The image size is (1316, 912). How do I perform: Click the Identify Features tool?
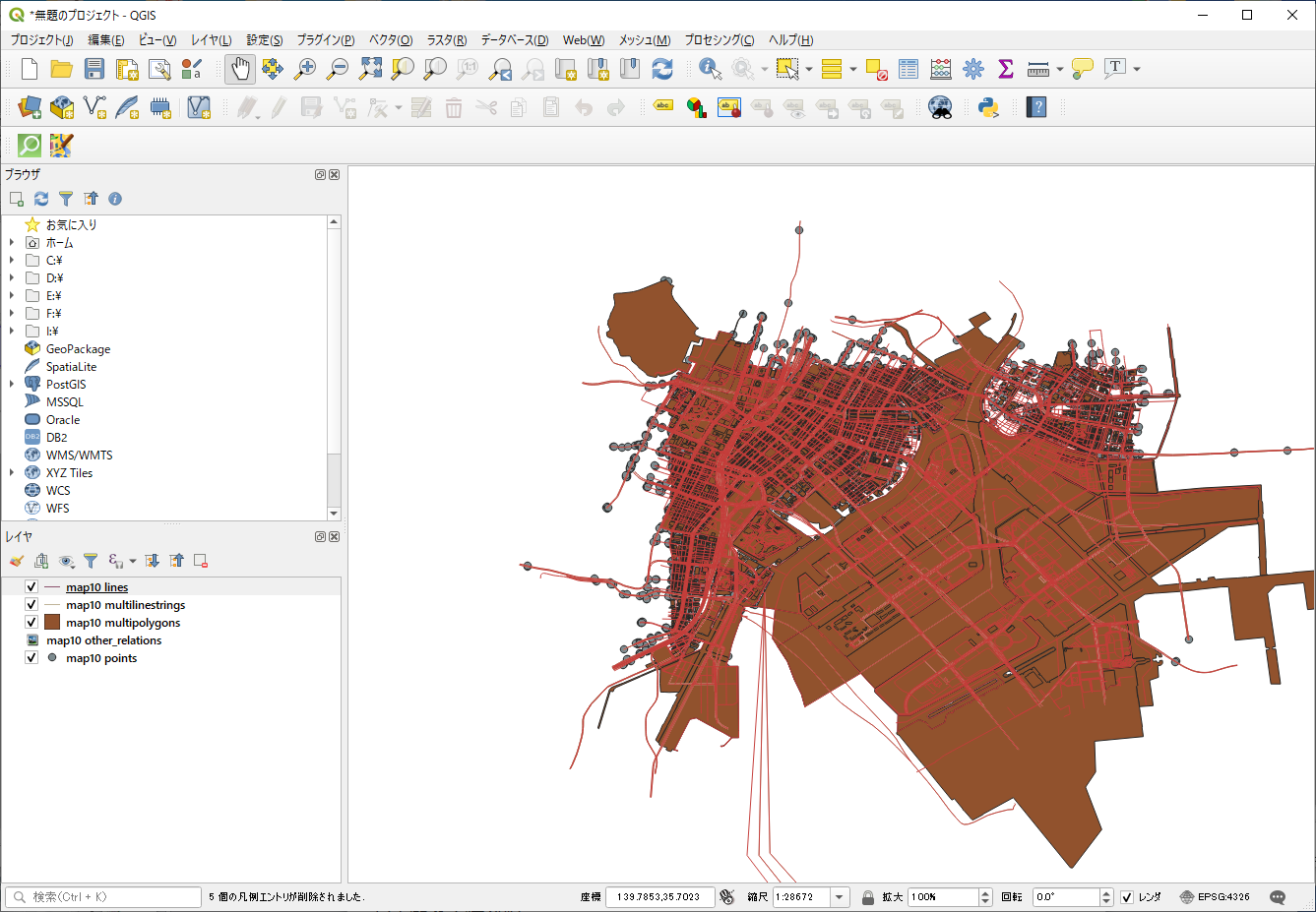(710, 69)
